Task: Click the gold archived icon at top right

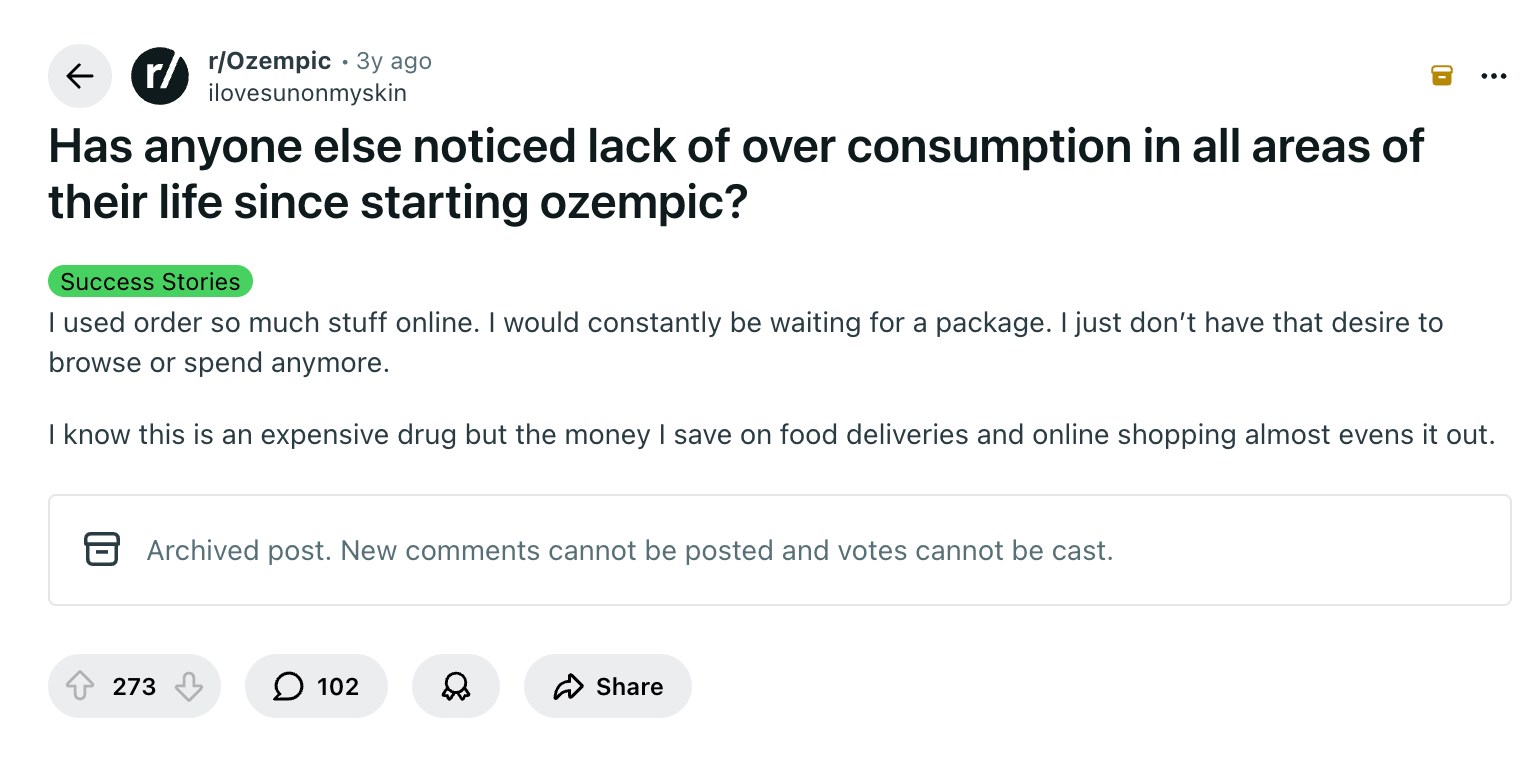Action: 1441,75
